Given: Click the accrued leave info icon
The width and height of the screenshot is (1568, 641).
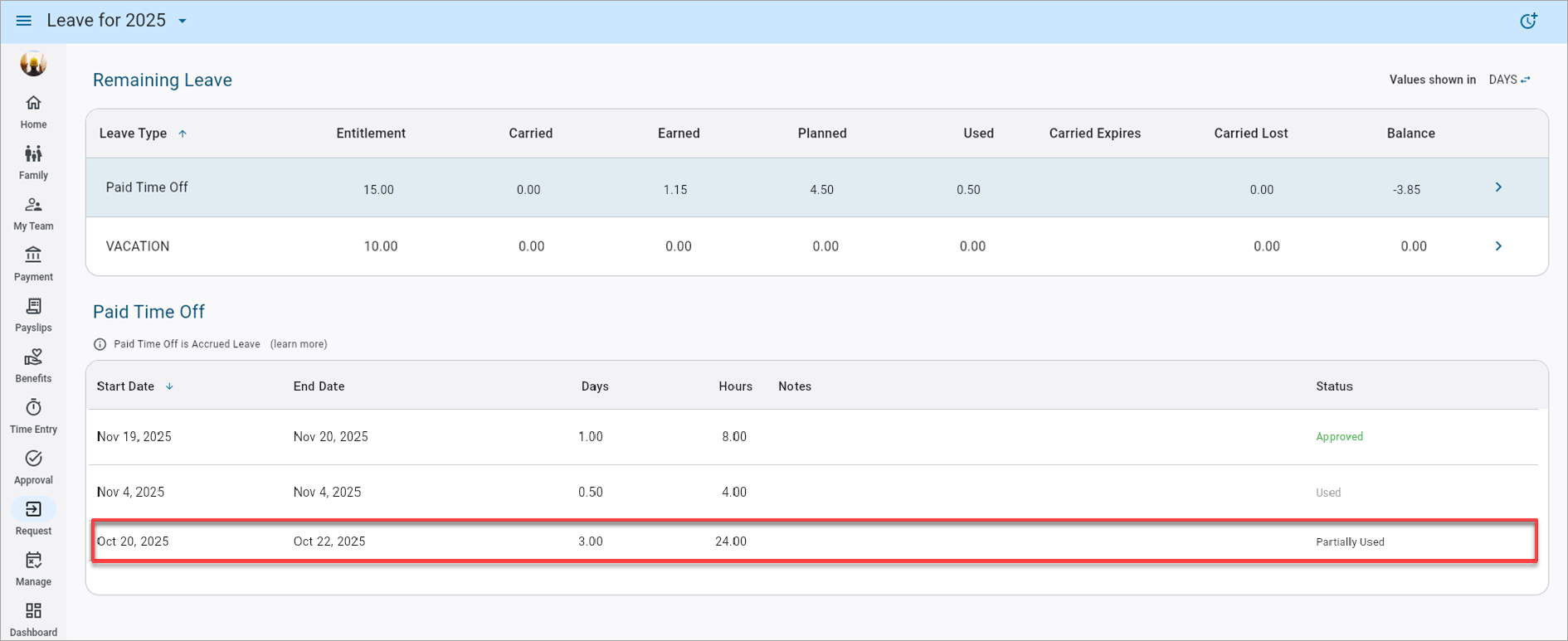Looking at the screenshot, I should pos(100,344).
